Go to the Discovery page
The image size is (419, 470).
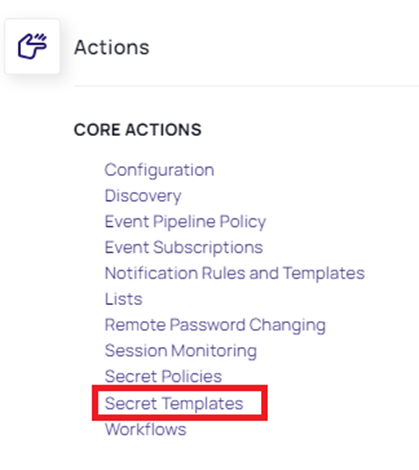(143, 196)
